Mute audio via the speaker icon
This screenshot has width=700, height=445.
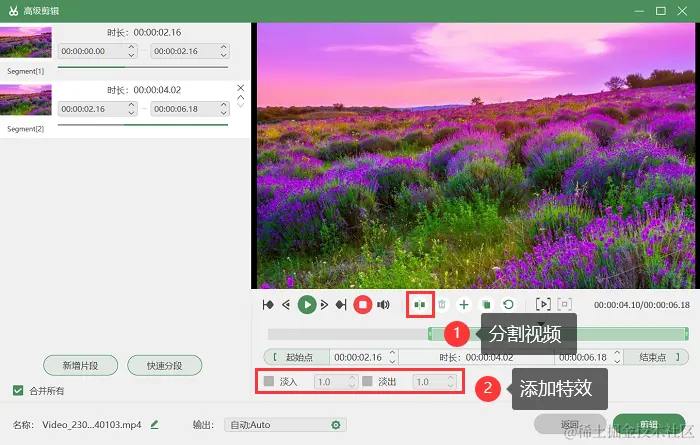[x=383, y=305]
